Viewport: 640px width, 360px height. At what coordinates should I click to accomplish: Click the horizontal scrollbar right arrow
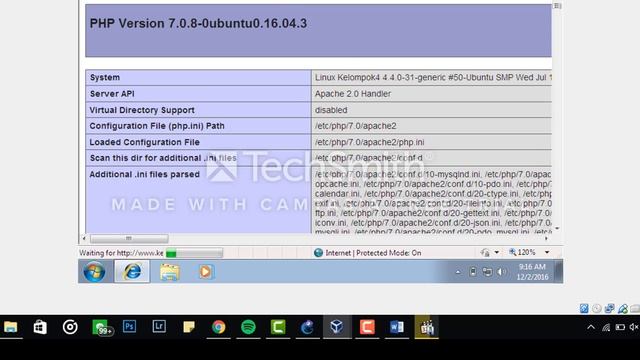[546, 238]
